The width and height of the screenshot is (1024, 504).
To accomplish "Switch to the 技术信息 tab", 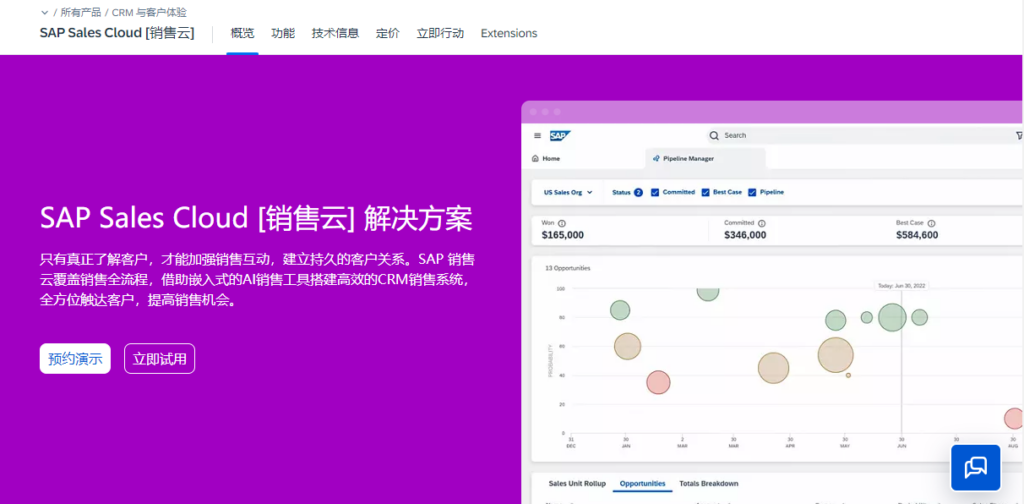I will click(x=335, y=33).
